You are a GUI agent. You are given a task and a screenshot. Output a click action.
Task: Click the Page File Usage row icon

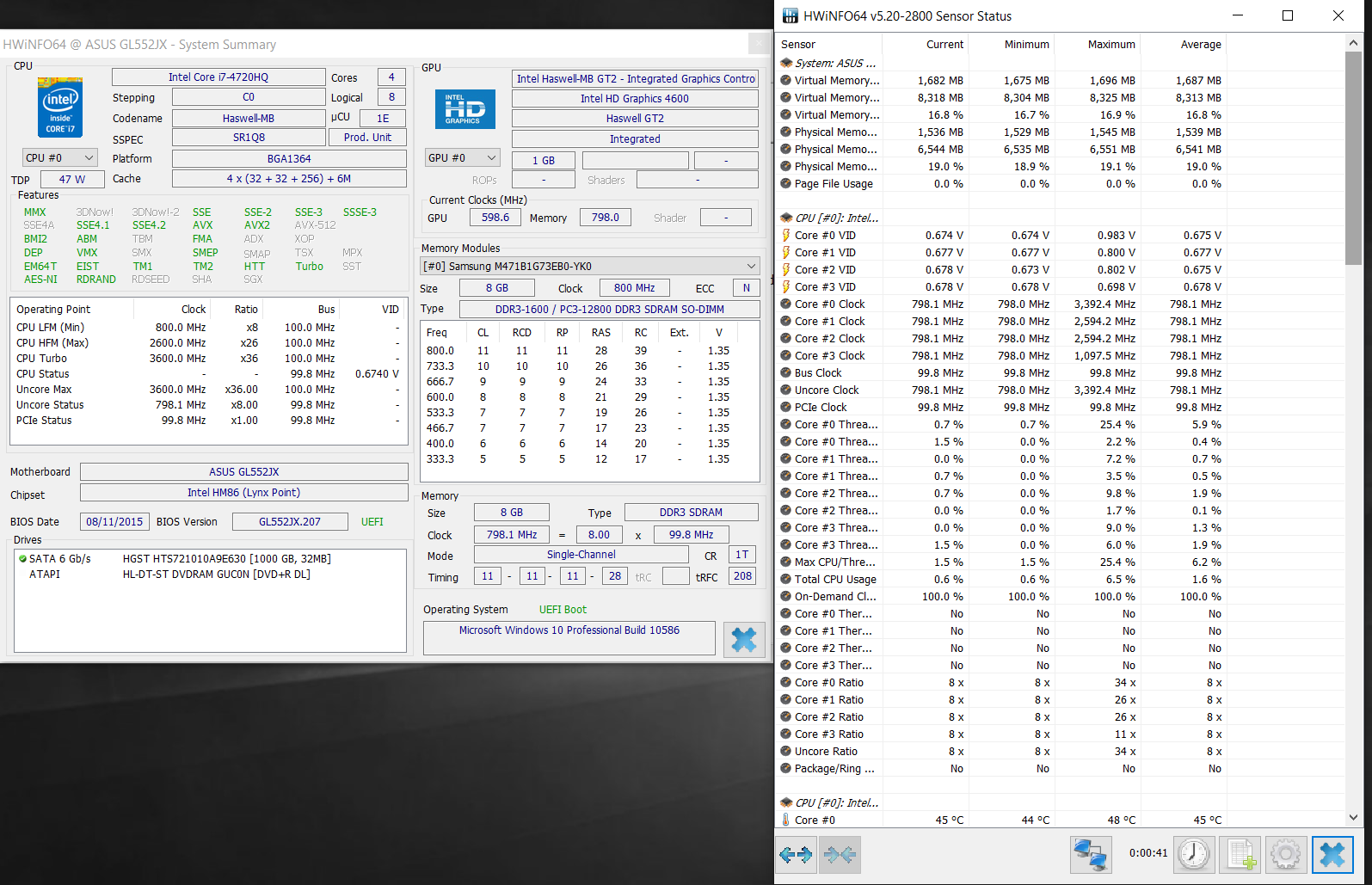coord(786,183)
